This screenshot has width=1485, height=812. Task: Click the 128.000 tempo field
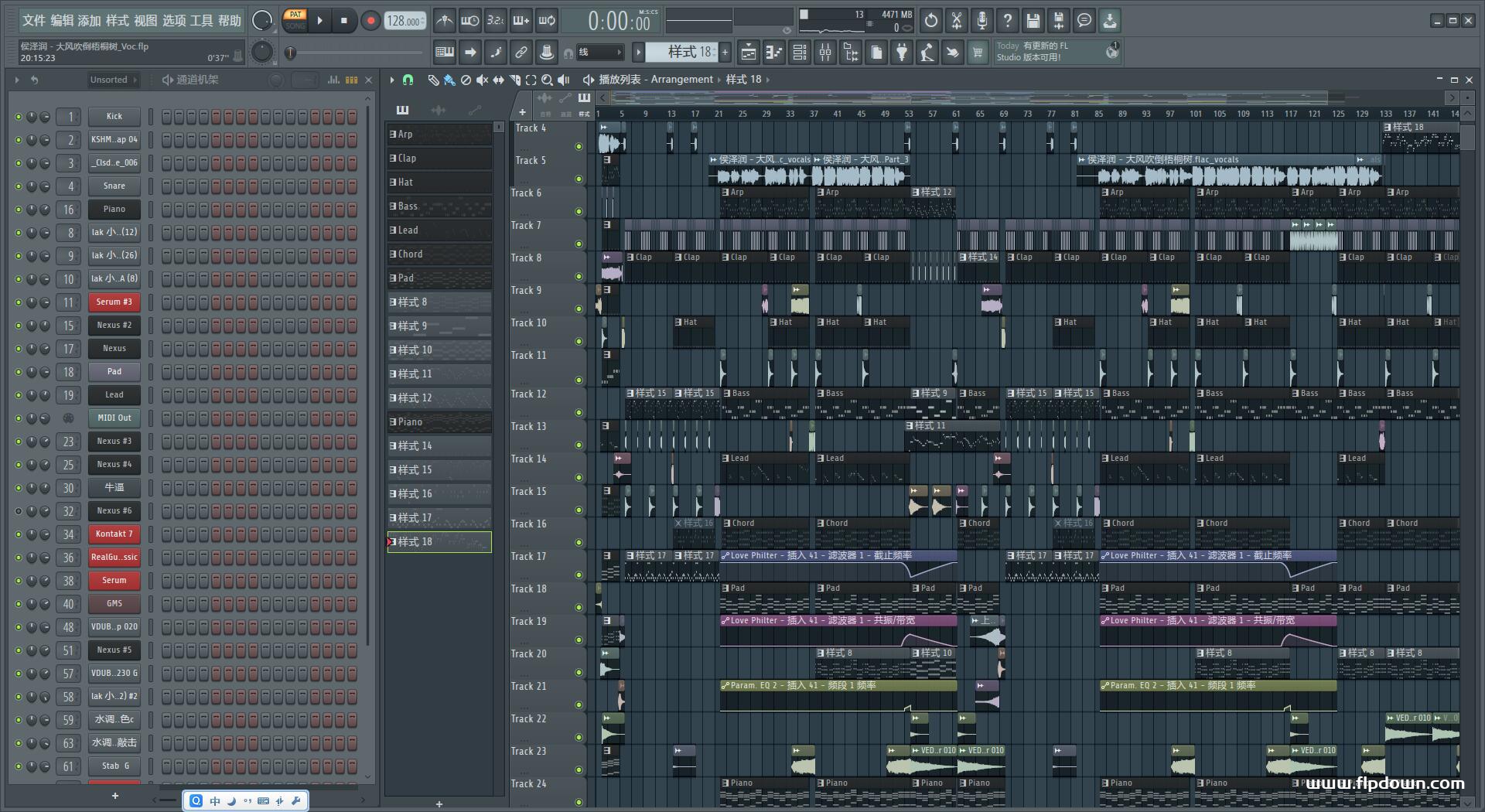coord(405,21)
